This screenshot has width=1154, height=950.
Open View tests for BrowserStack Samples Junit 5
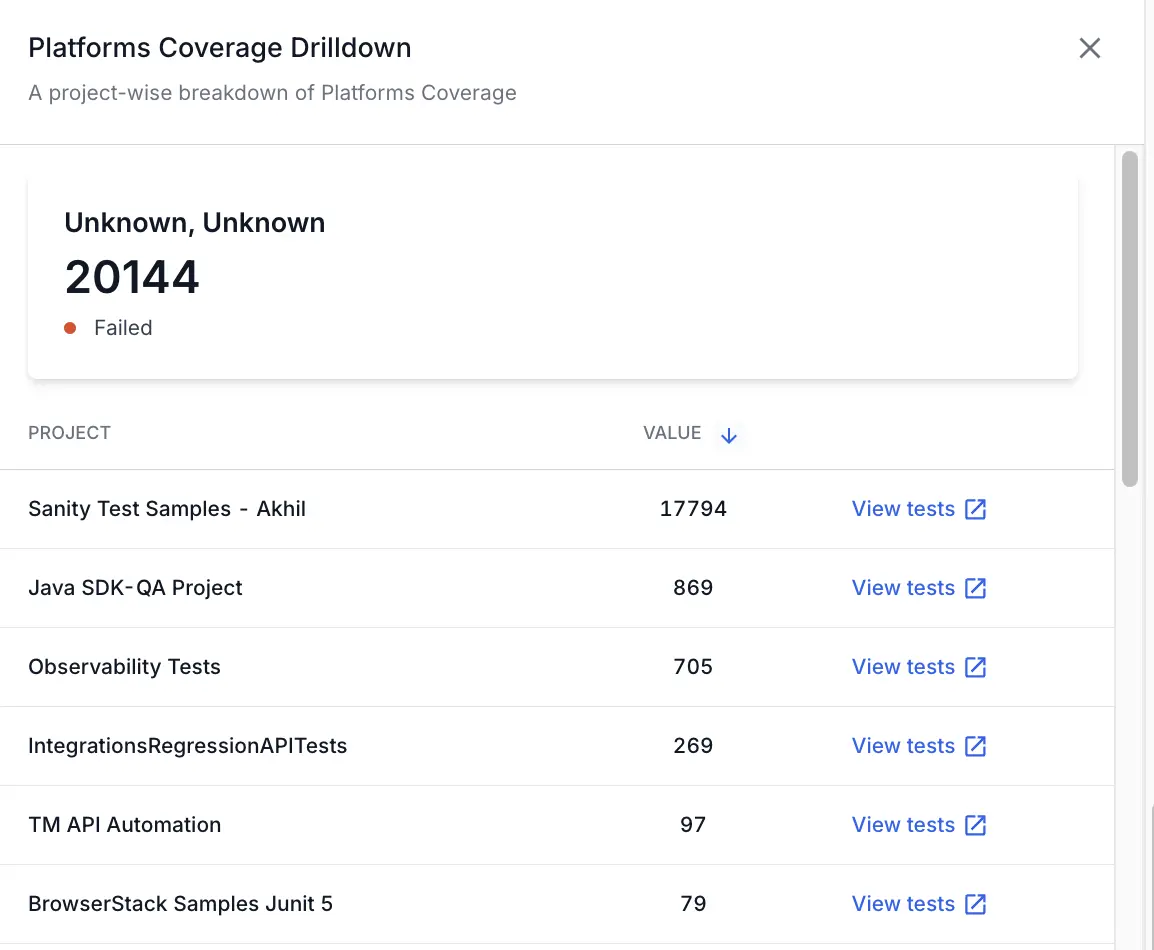(918, 903)
